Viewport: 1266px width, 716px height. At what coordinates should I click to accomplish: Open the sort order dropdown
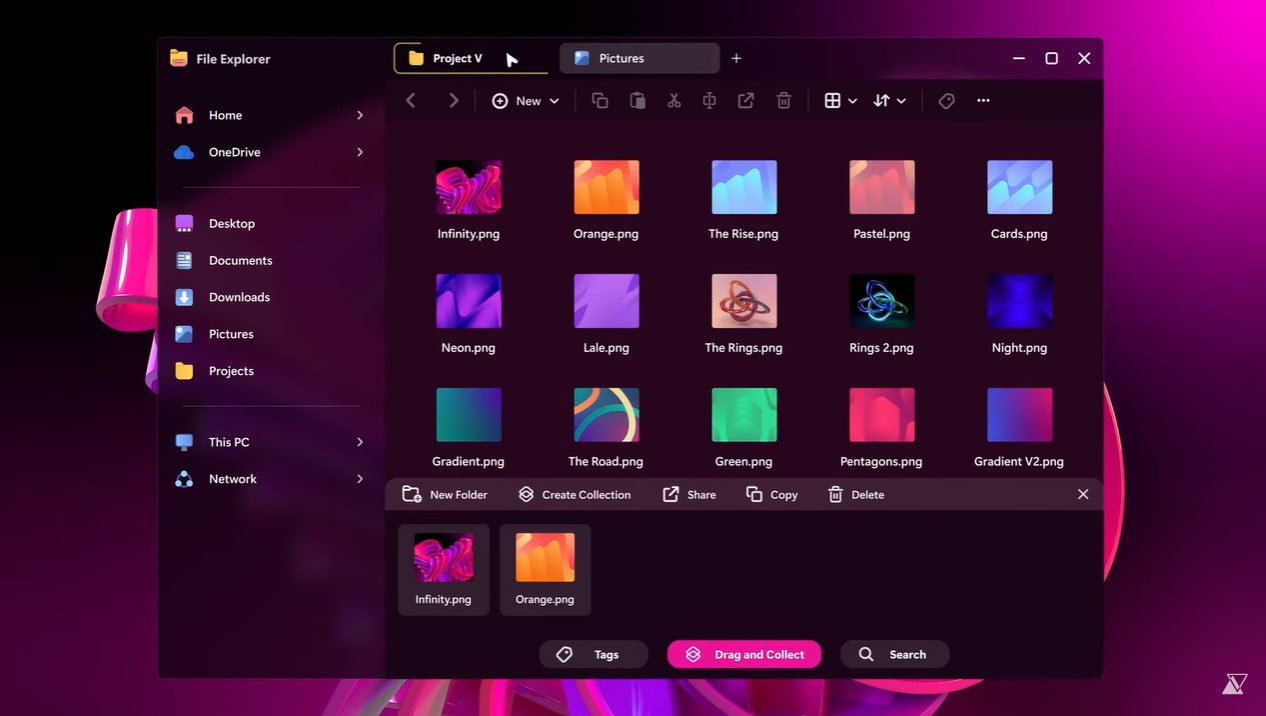(x=889, y=101)
